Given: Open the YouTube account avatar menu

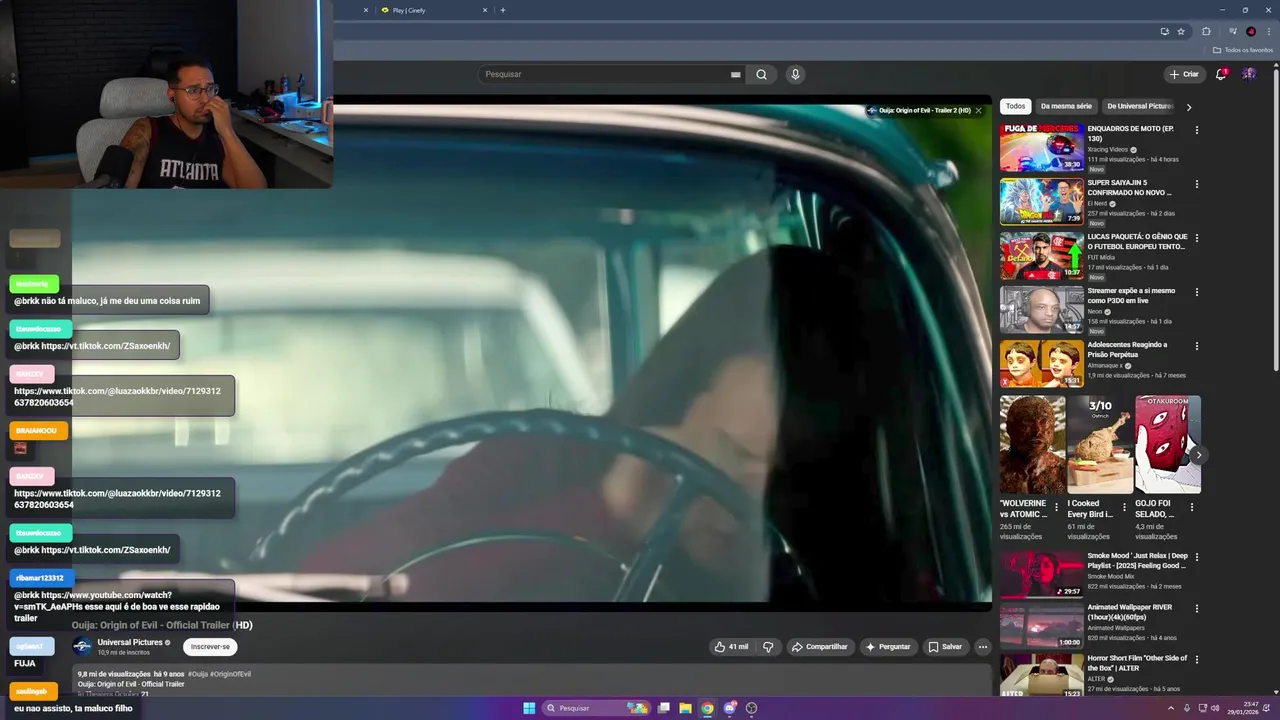Looking at the screenshot, I should (1249, 74).
